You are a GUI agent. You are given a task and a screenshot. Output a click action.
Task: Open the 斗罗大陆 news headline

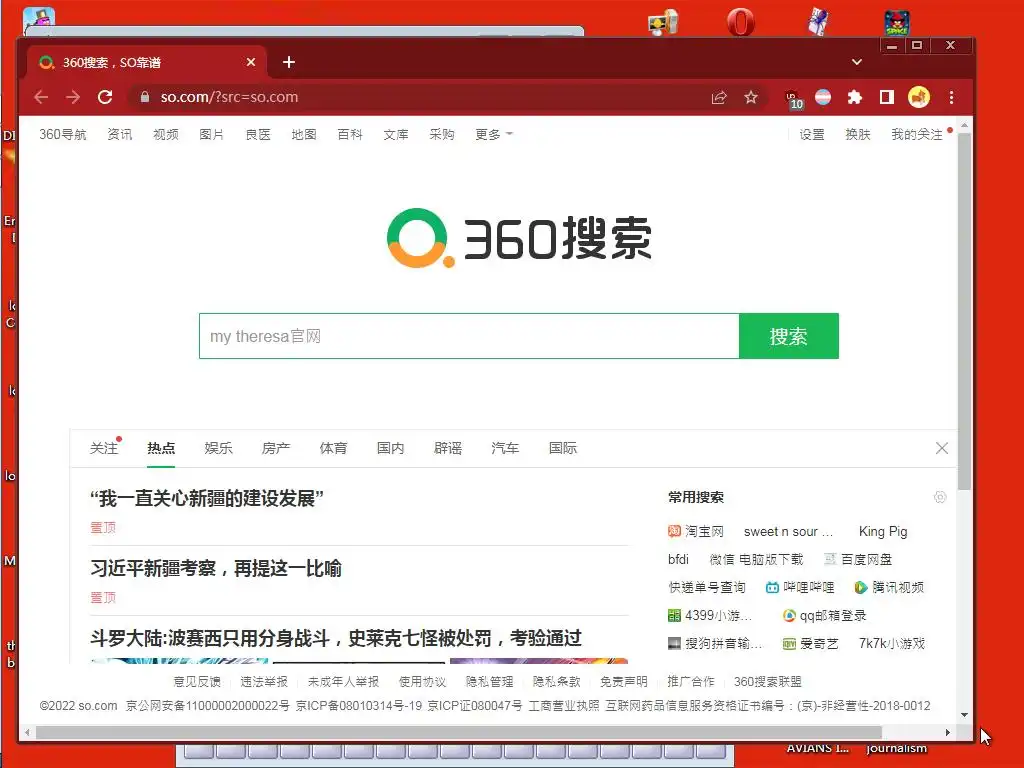pos(336,638)
